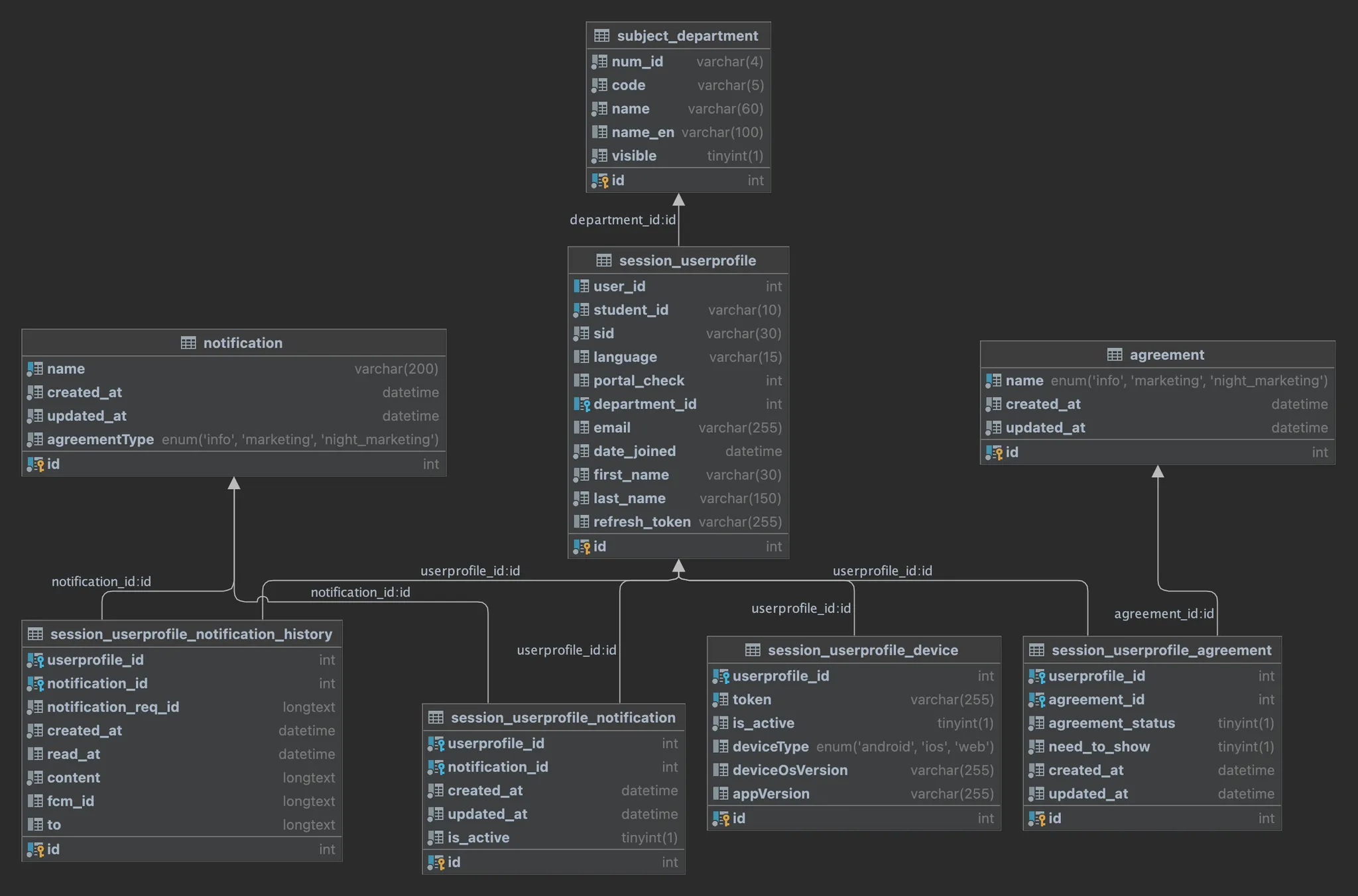Click the agreement table header icon
This screenshot has width=1358, height=896.
[1115, 355]
